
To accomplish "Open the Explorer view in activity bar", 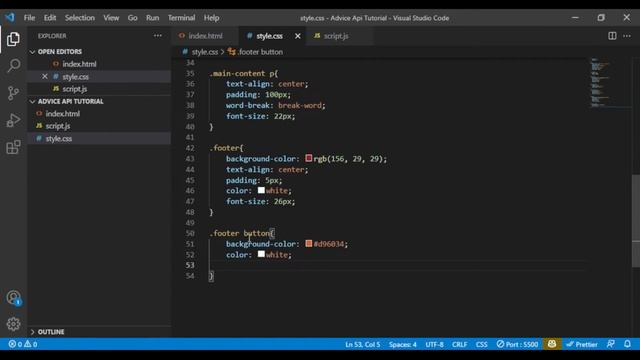I will (13, 39).
